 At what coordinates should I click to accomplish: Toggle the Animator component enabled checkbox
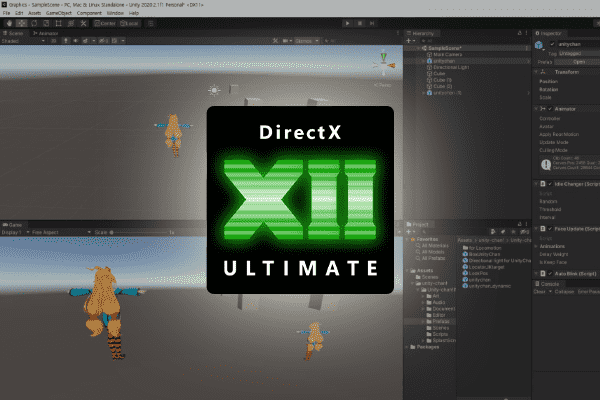tap(550, 109)
